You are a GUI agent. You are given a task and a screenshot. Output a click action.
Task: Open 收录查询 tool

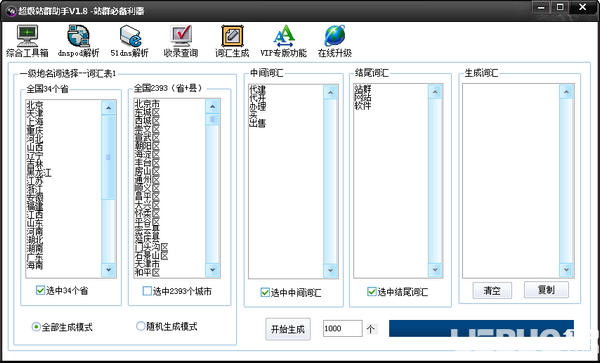coord(181,41)
